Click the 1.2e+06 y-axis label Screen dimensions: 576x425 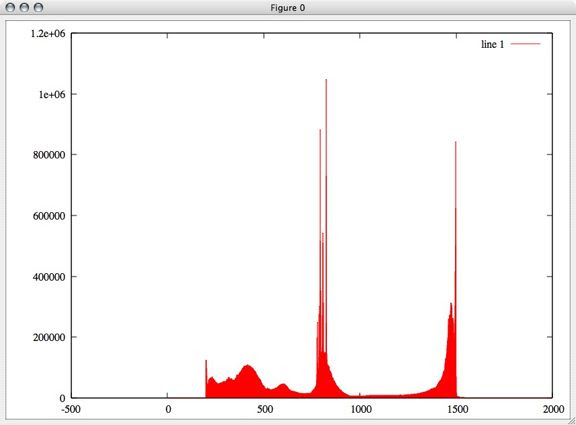point(48,34)
